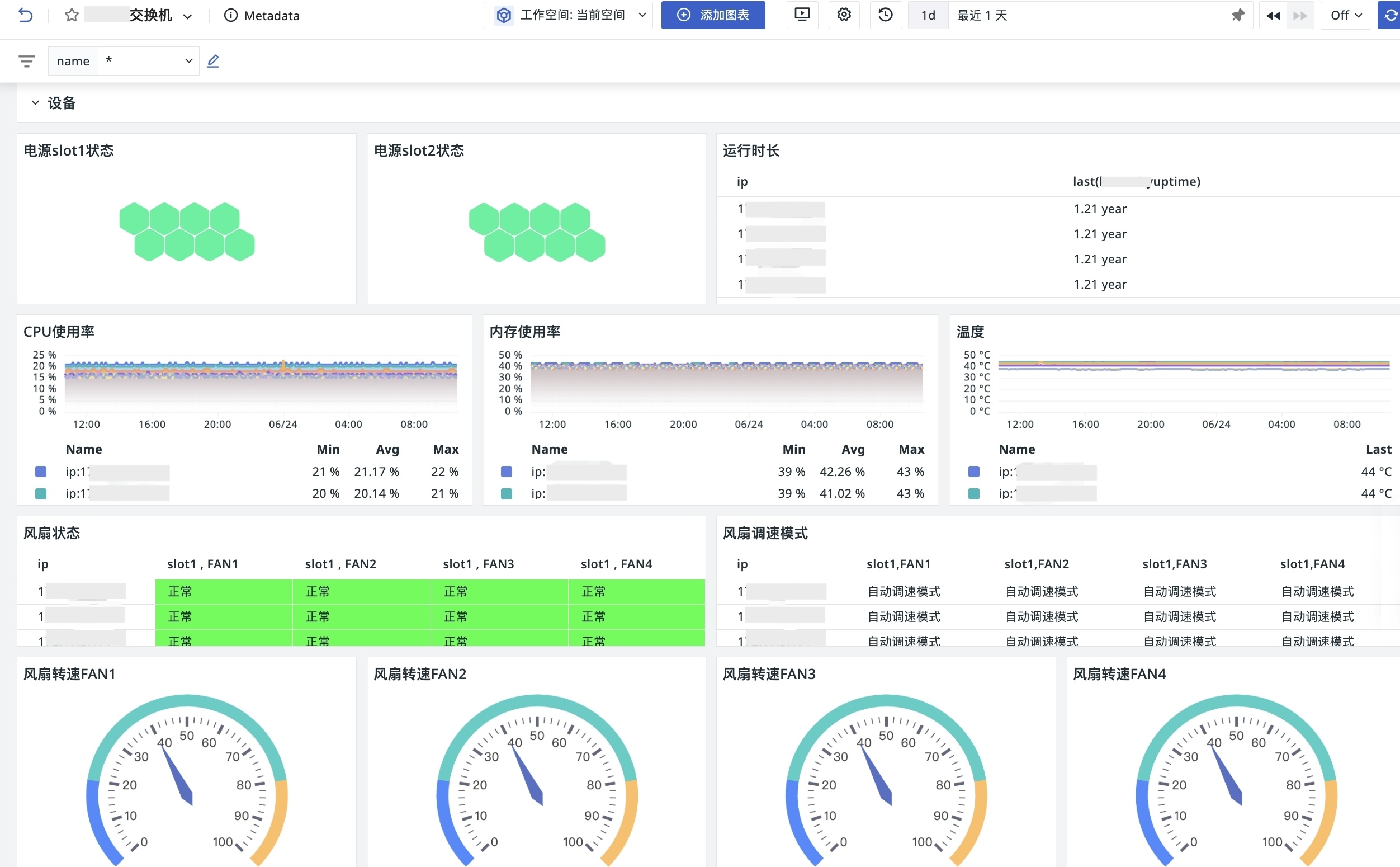Open the auto-refresh Off dropdown
This screenshot has height=867, width=1400.
point(1346,16)
